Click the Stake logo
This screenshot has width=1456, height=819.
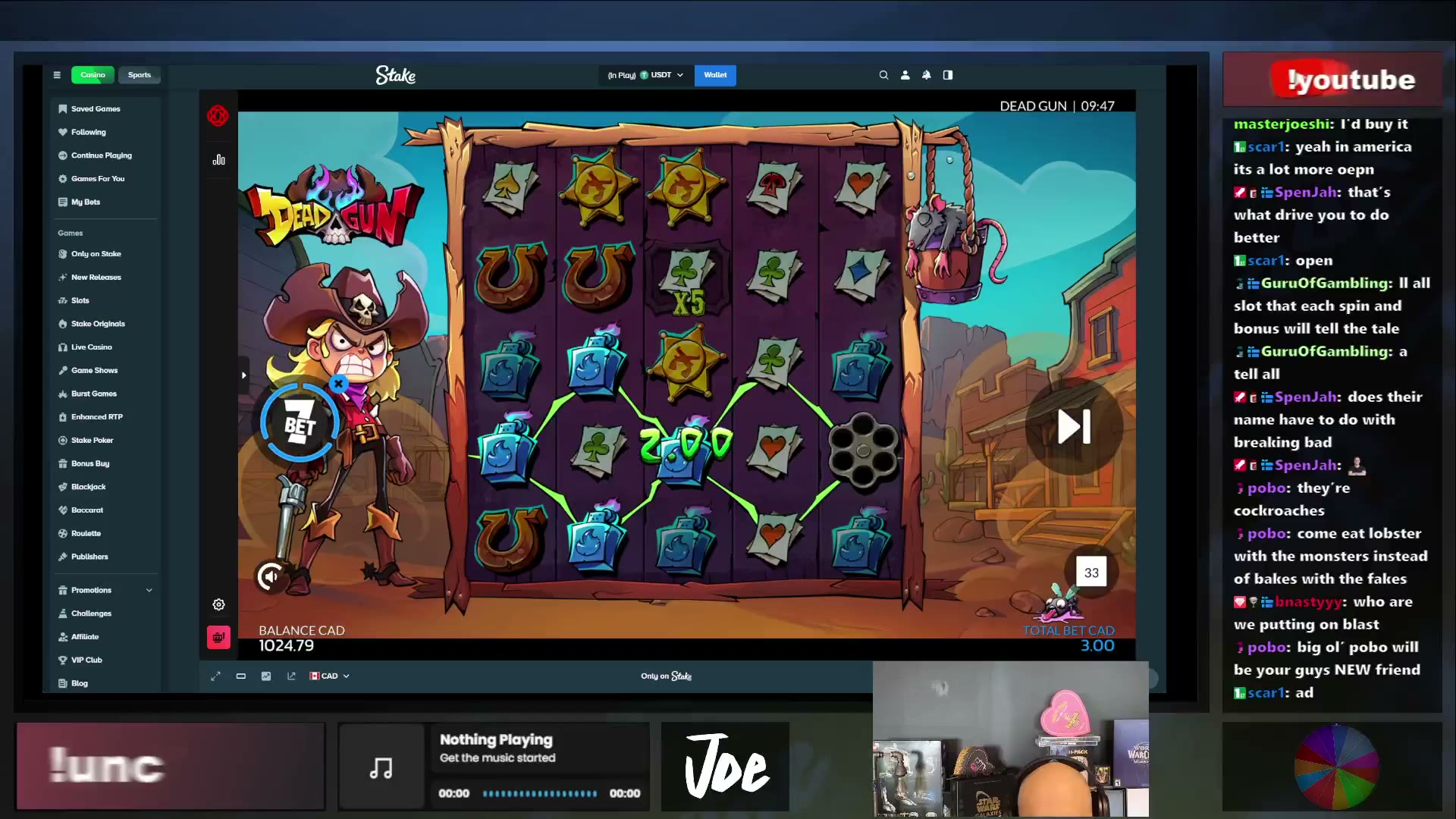pyautogui.click(x=395, y=75)
